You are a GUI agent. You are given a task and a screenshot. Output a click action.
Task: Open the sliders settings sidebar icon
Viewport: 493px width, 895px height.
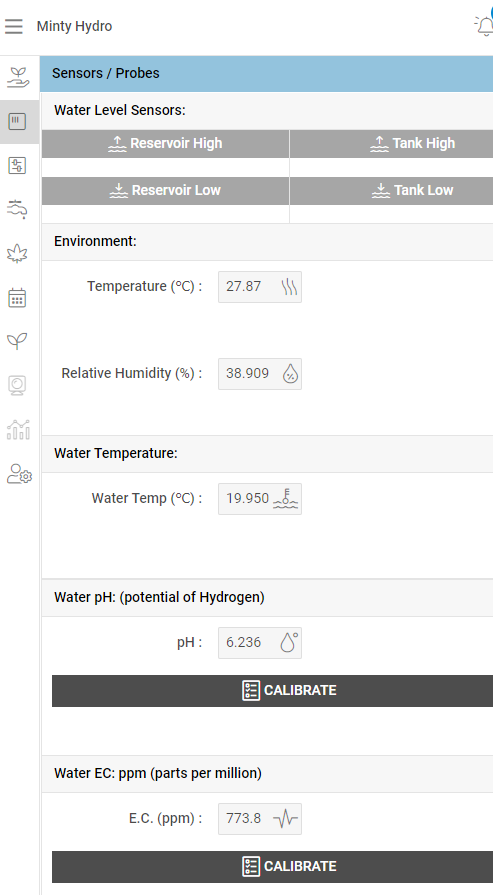pos(17,166)
